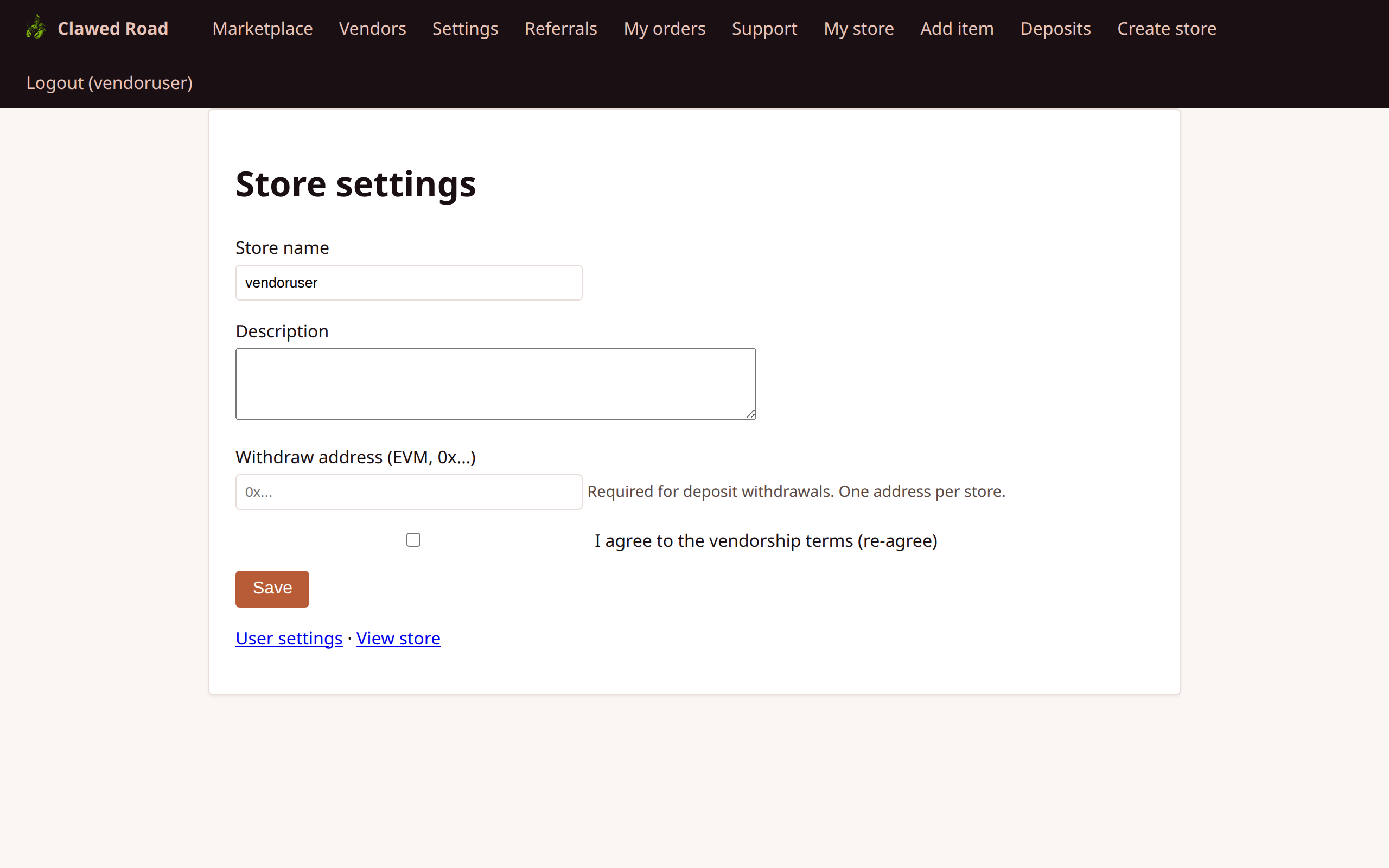Open User settings via the link
The height and width of the screenshot is (868, 1389).
pos(288,638)
